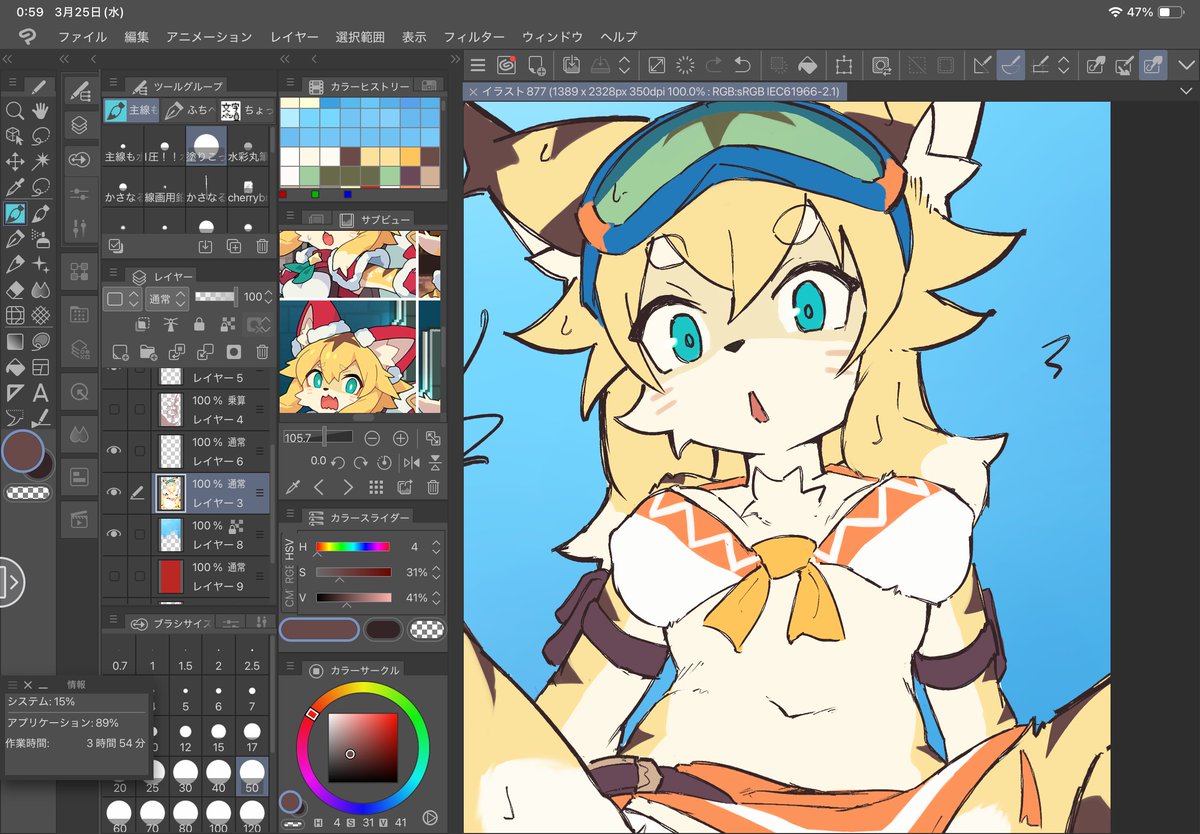Show hidden レイヤー 9 visibility box
Screen dimensions: 1200x834
pos(114,576)
